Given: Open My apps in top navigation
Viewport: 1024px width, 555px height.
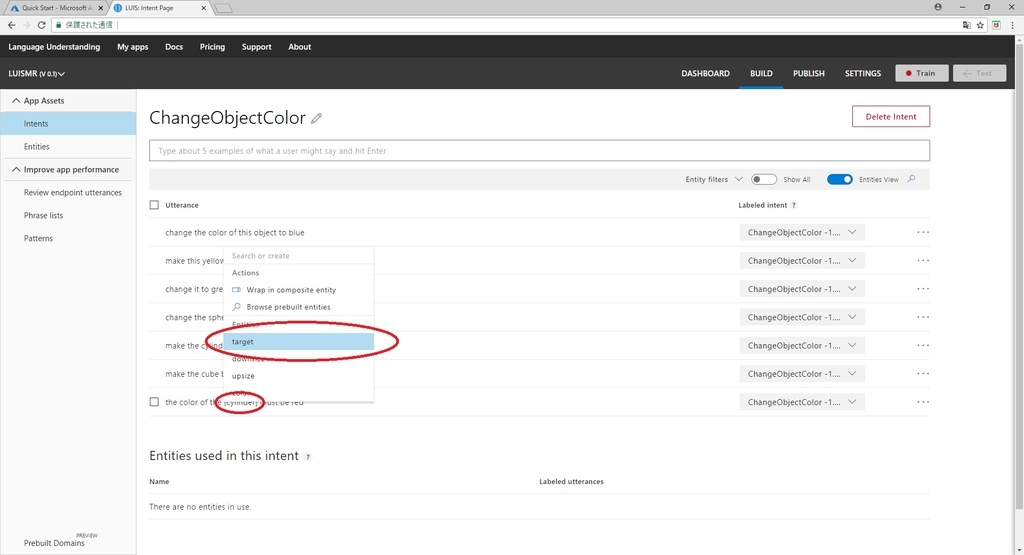Looking at the screenshot, I should [x=133, y=47].
